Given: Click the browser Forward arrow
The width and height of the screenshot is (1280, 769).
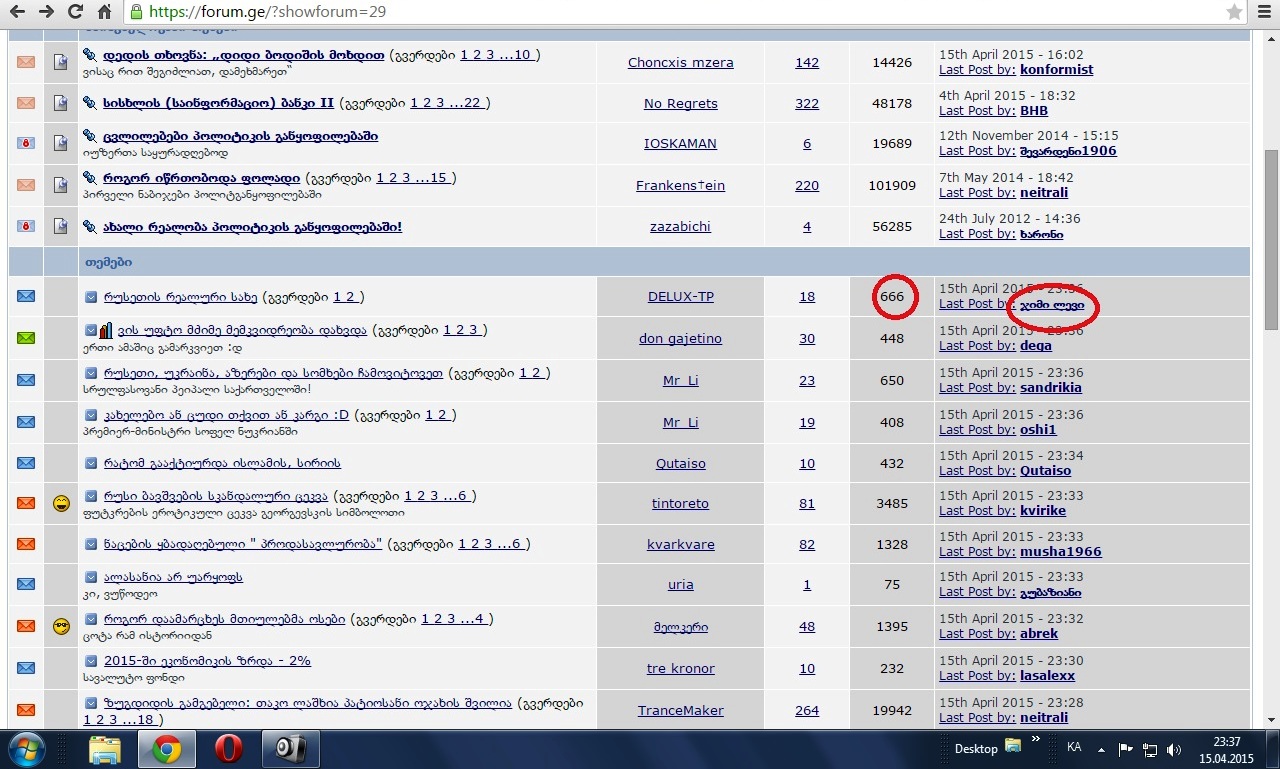Looking at the screenshot, I should tap(46, 13).
